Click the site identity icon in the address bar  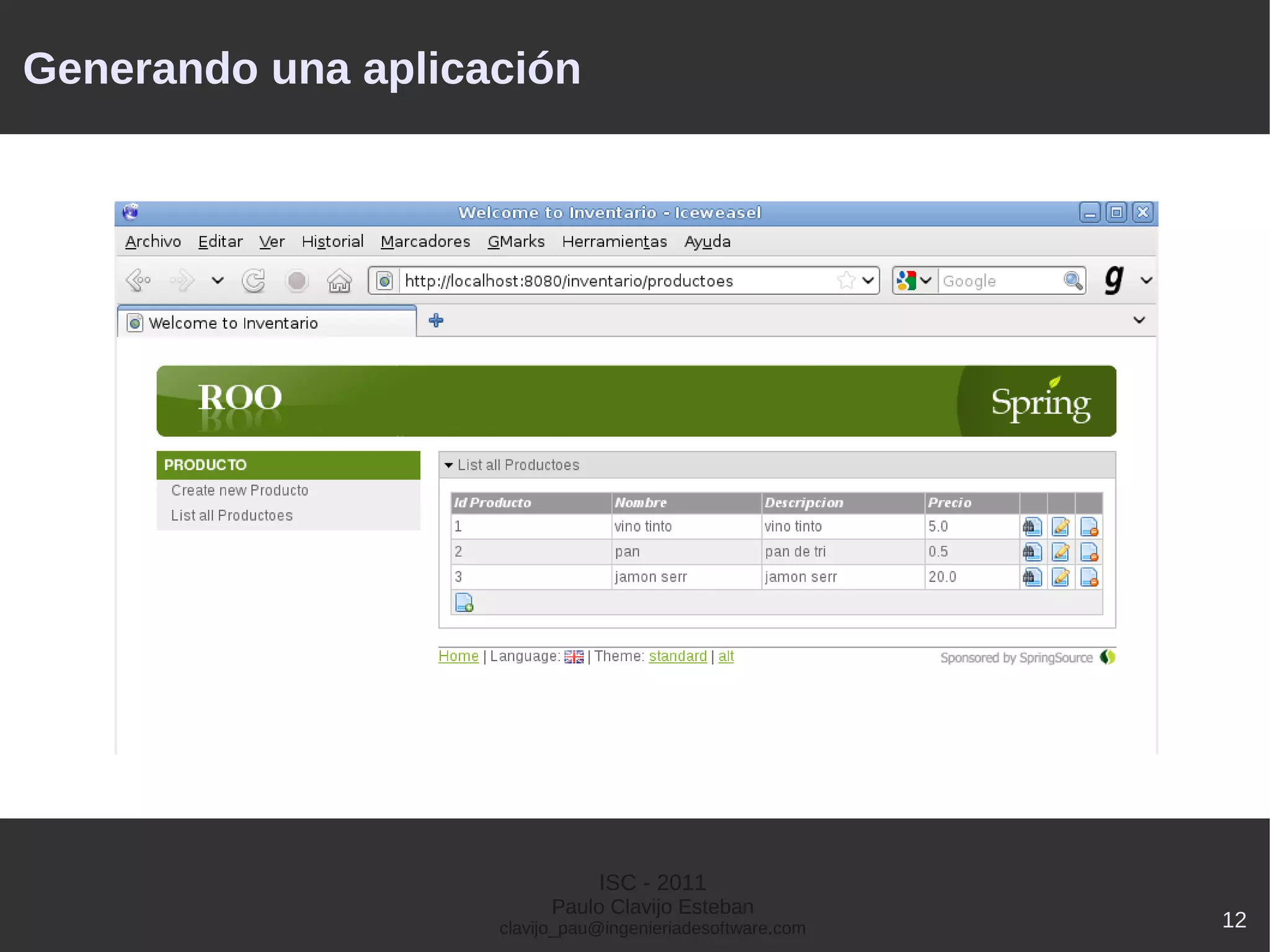(x=384, y=281)
